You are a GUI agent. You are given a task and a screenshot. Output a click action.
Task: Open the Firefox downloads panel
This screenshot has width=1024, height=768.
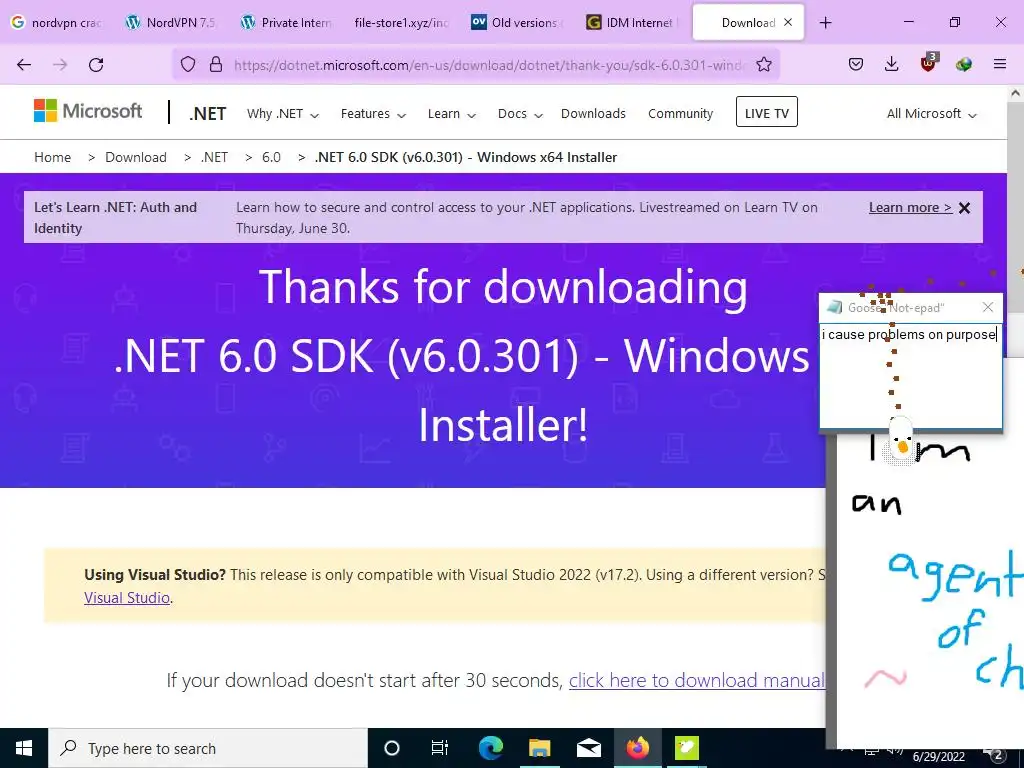(891, 64)
